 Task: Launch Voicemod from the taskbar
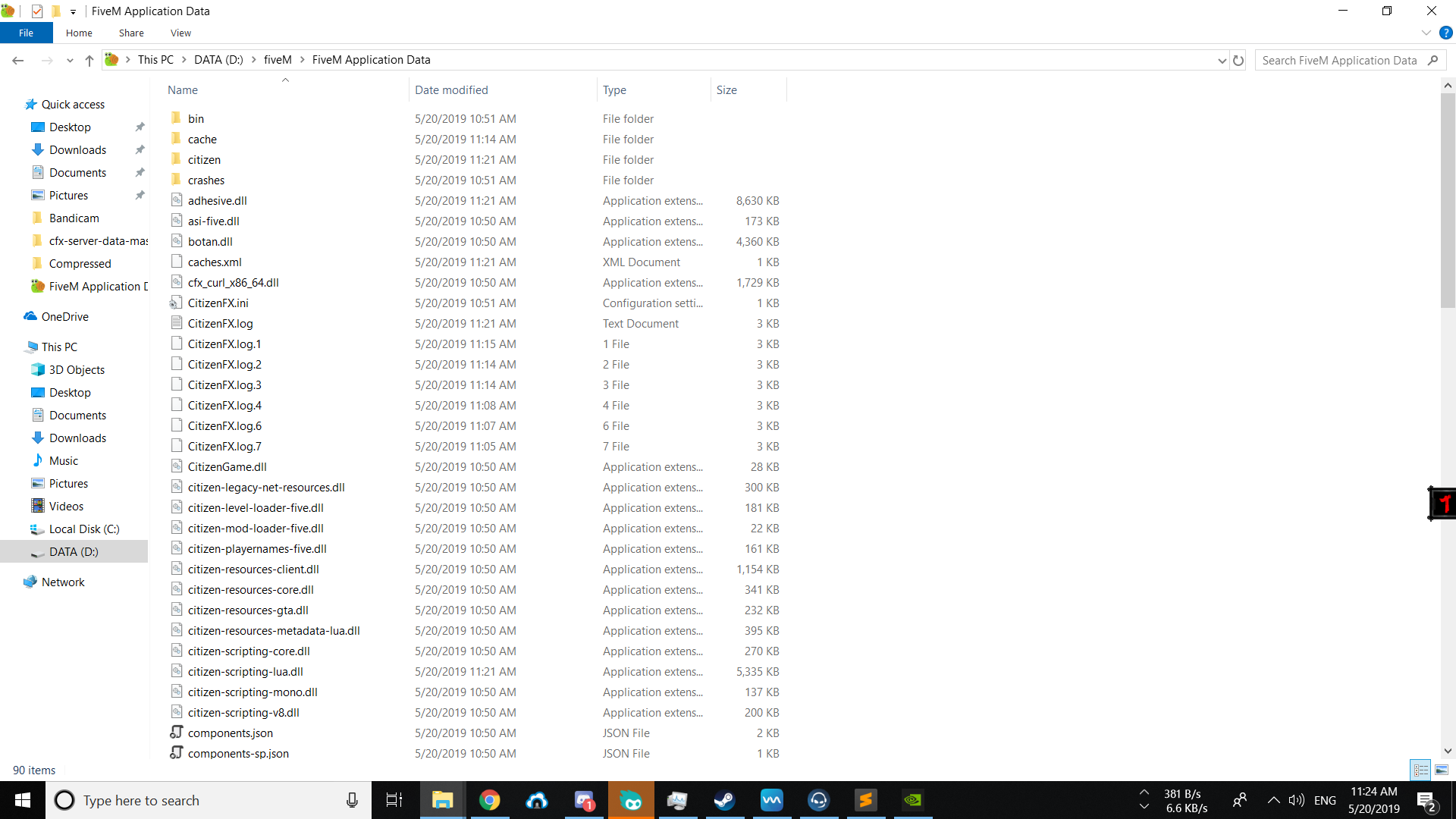tap(771, 800)
